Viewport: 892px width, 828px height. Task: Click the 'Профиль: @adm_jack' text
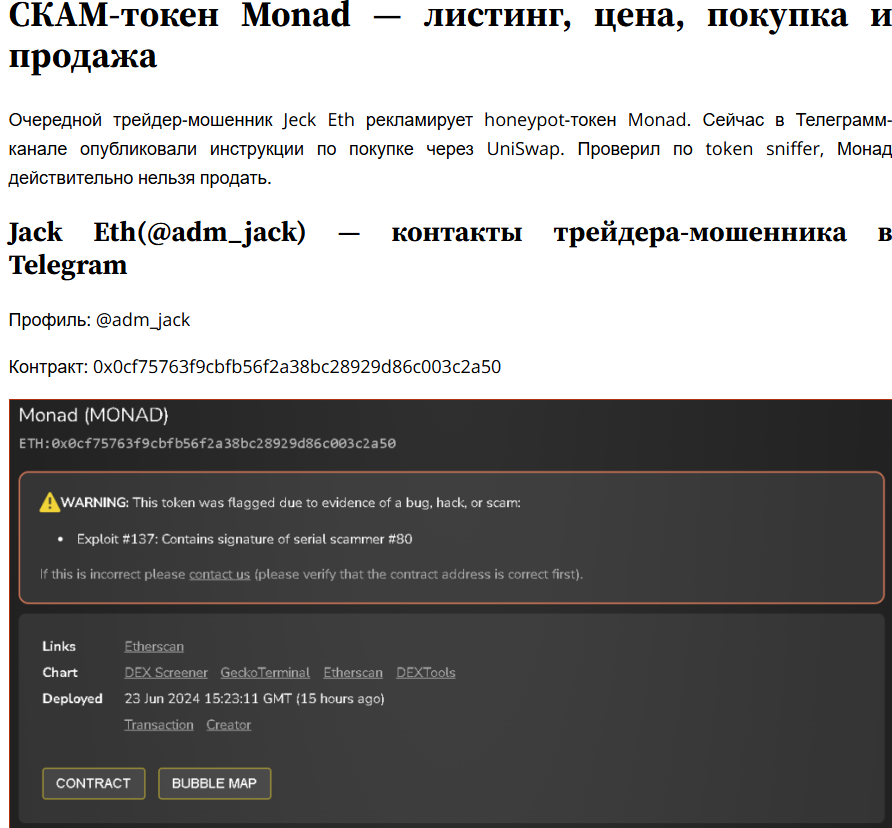click(99, 320)
